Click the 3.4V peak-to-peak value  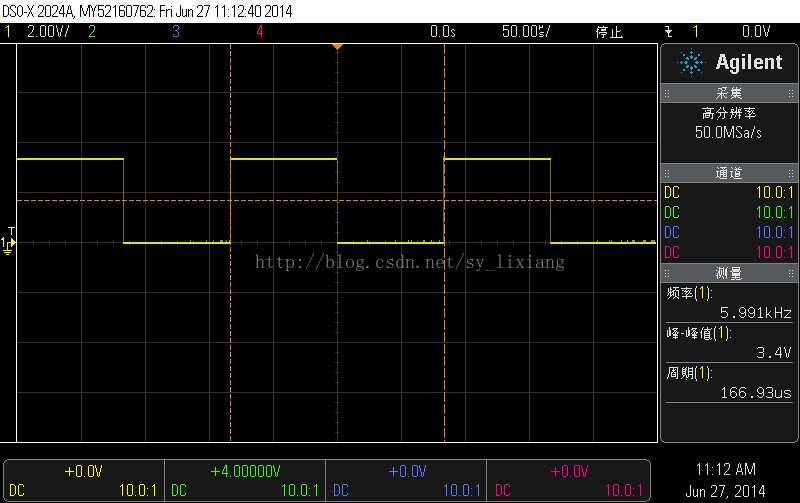point(773,353)
